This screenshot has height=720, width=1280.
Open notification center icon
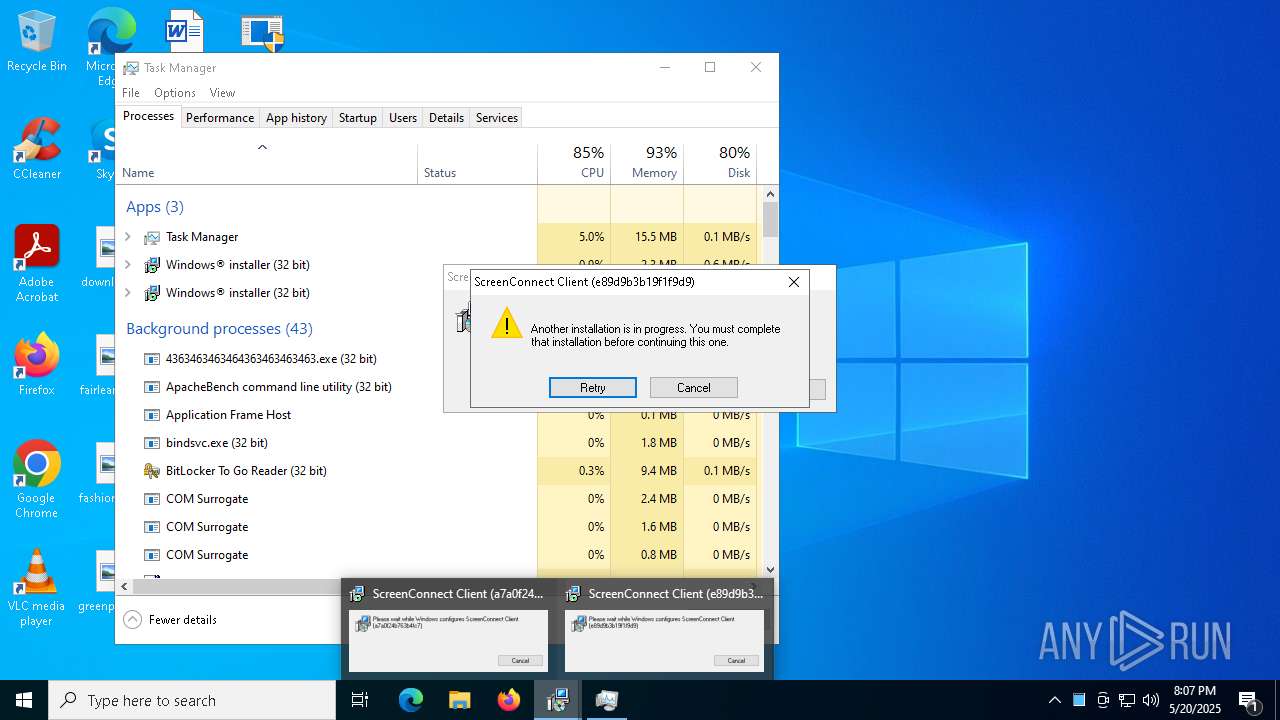click(x=1248, y=700)
